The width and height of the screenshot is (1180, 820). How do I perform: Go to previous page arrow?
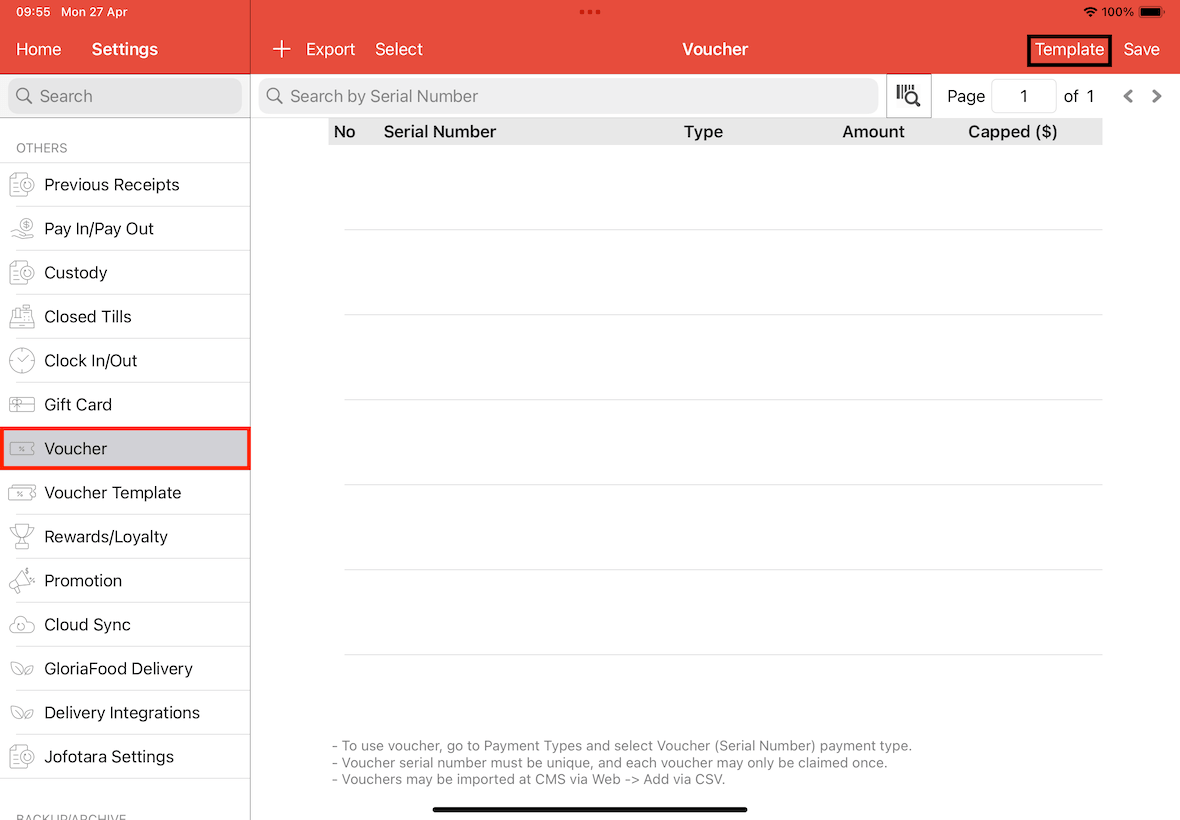1127,96
